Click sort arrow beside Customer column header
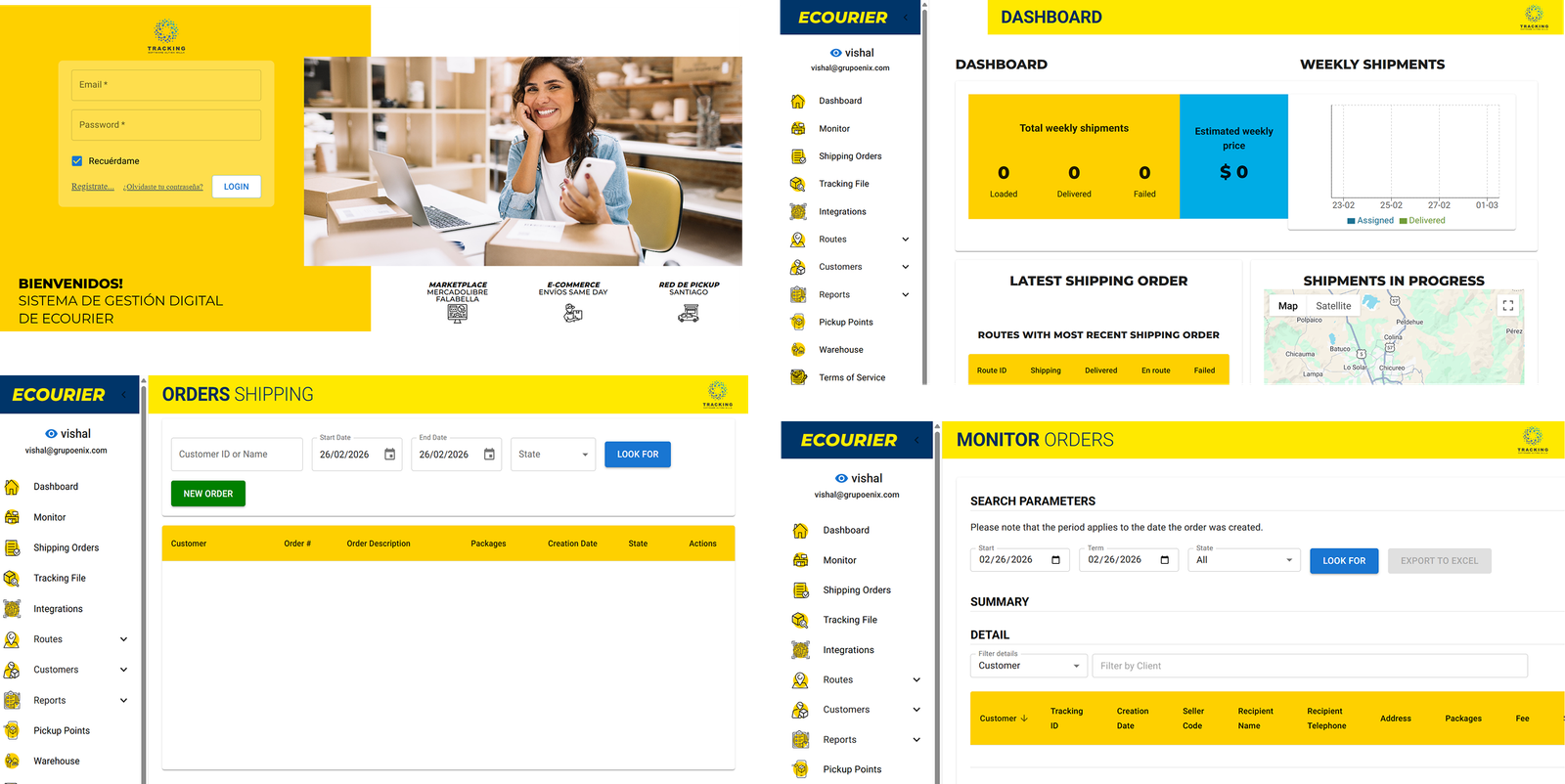The image size is (1565, 784). click(x=1024, y=719)
